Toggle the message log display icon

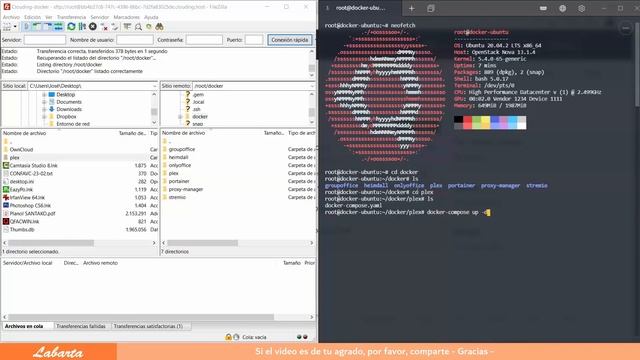(27, 27)
